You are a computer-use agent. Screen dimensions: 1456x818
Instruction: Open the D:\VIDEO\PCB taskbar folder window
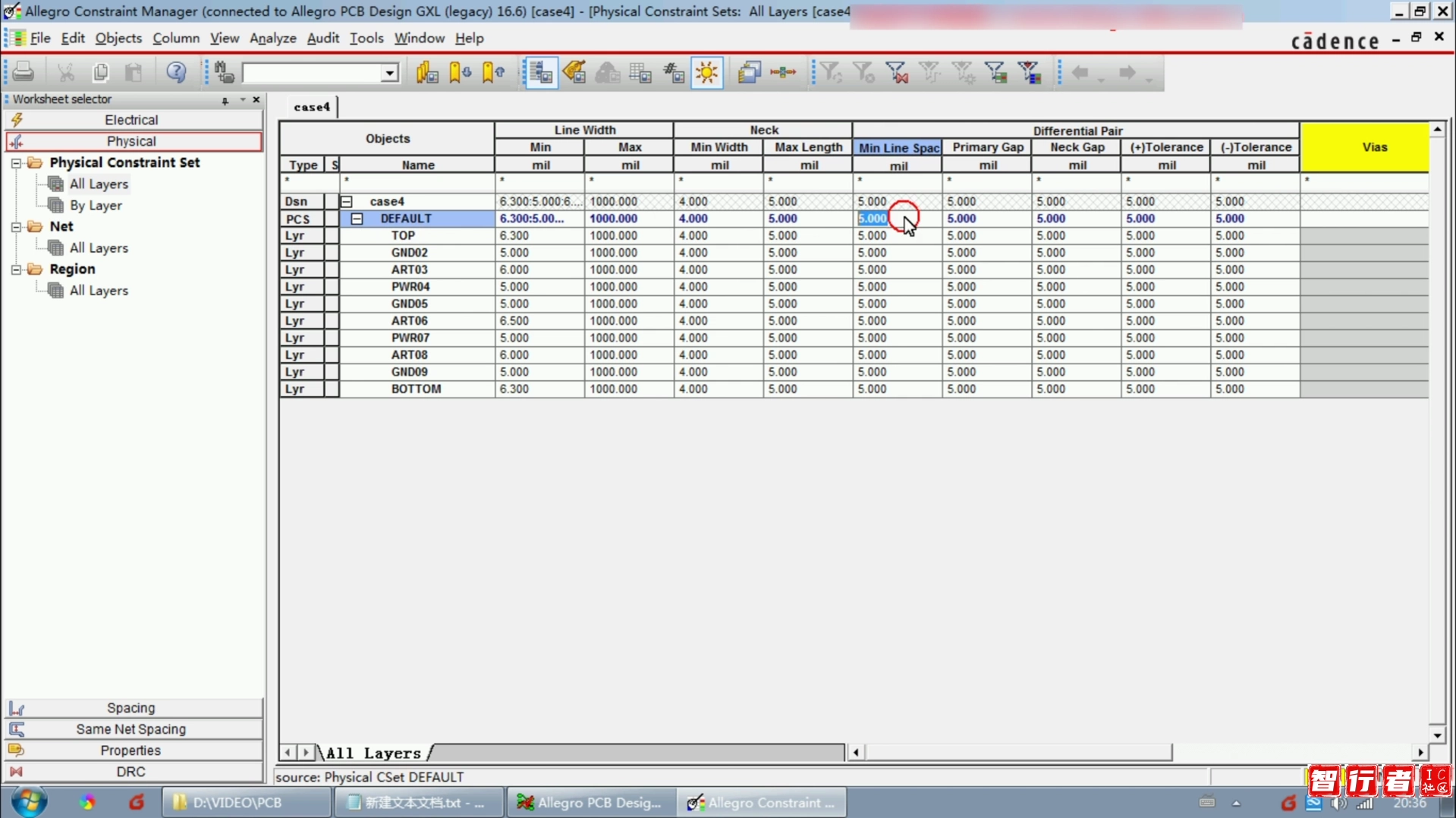click(x=247, y=802)
